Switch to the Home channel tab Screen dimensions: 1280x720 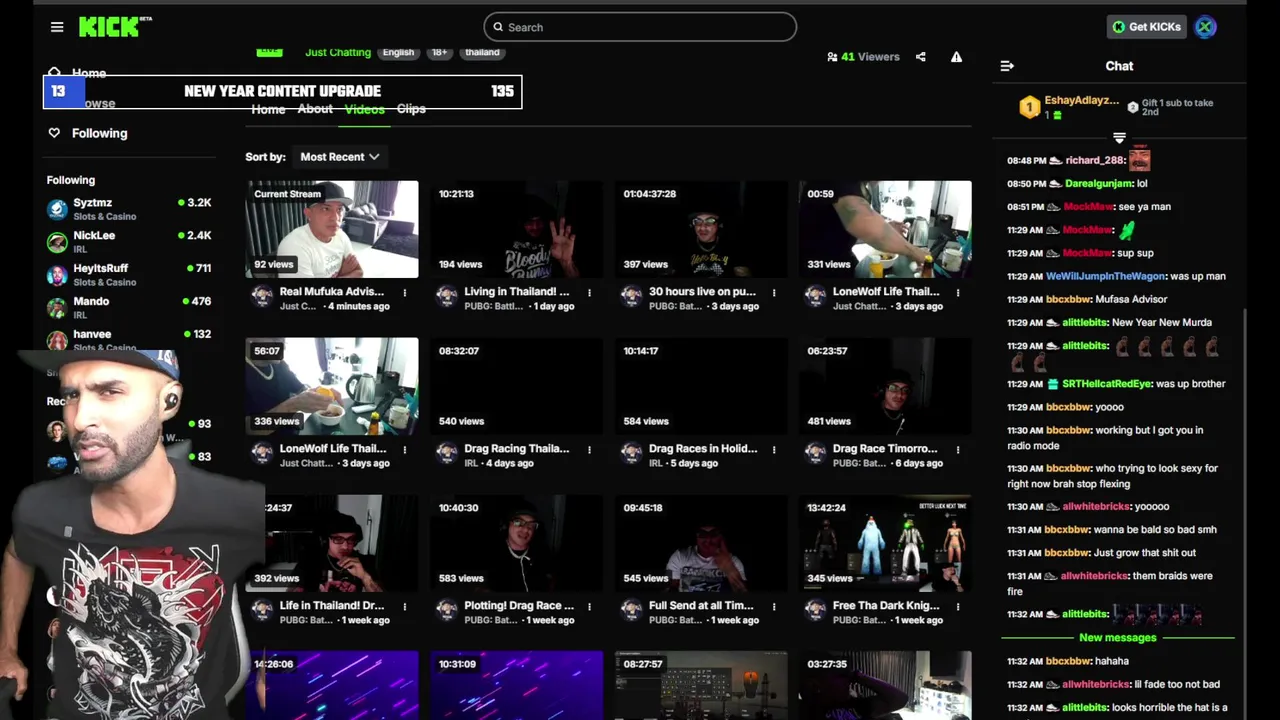click(x=268, y=109)
